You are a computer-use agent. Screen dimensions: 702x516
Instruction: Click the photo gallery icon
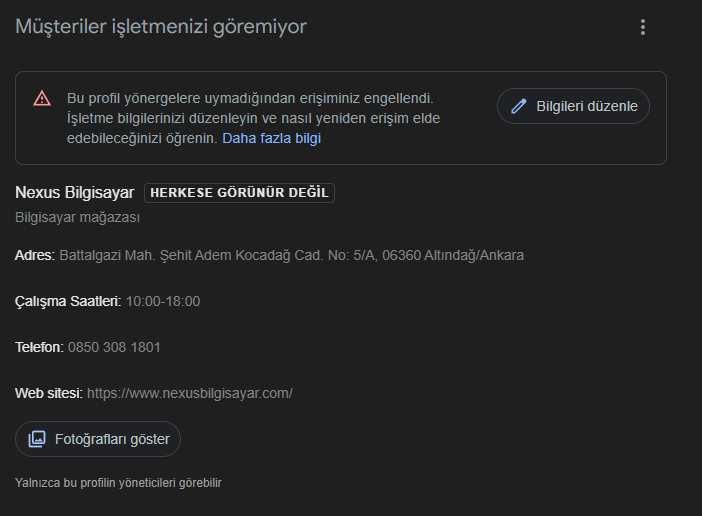[x=37, y=439]
